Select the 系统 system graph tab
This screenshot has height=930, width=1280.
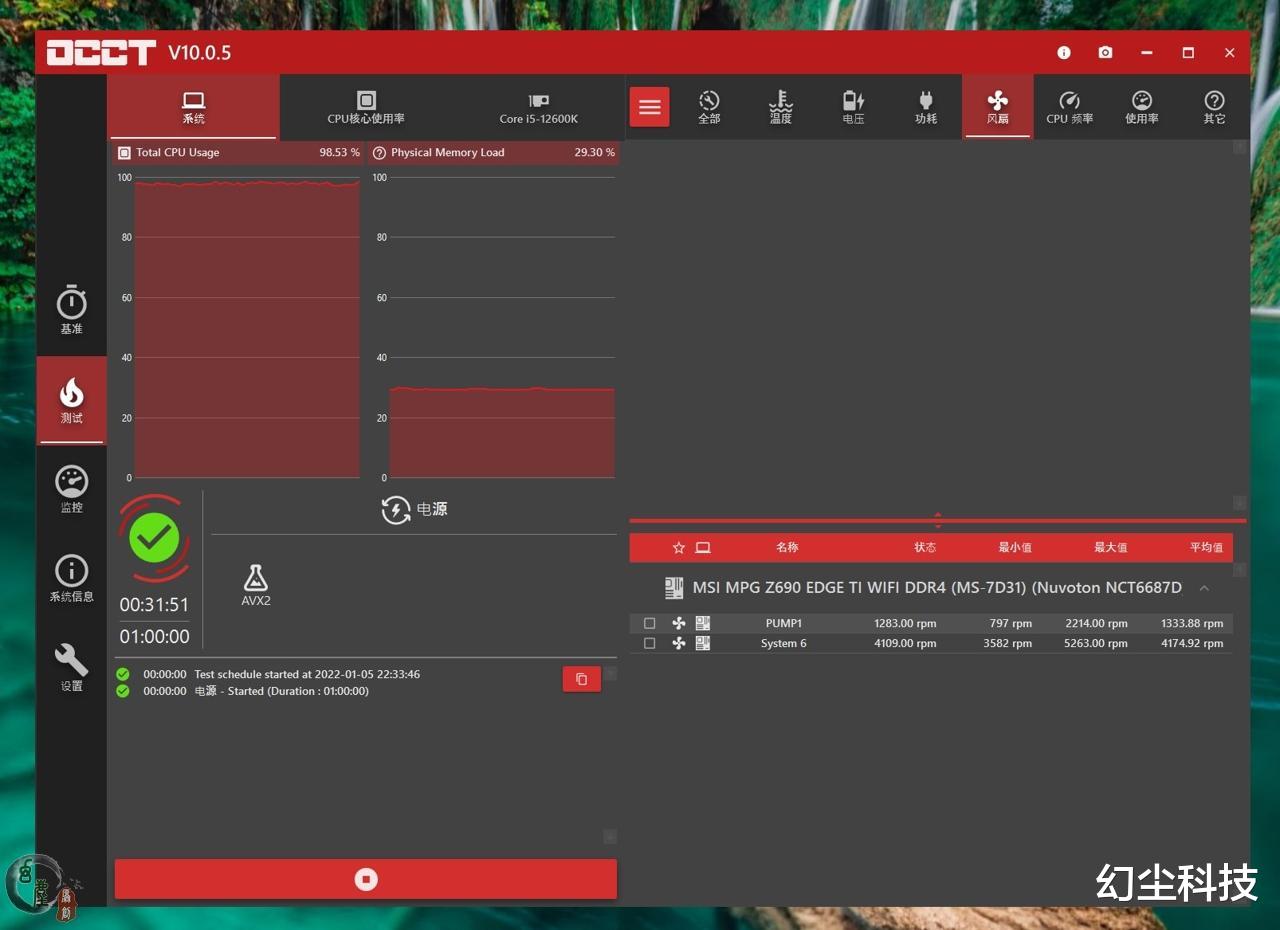coord(193,107)
